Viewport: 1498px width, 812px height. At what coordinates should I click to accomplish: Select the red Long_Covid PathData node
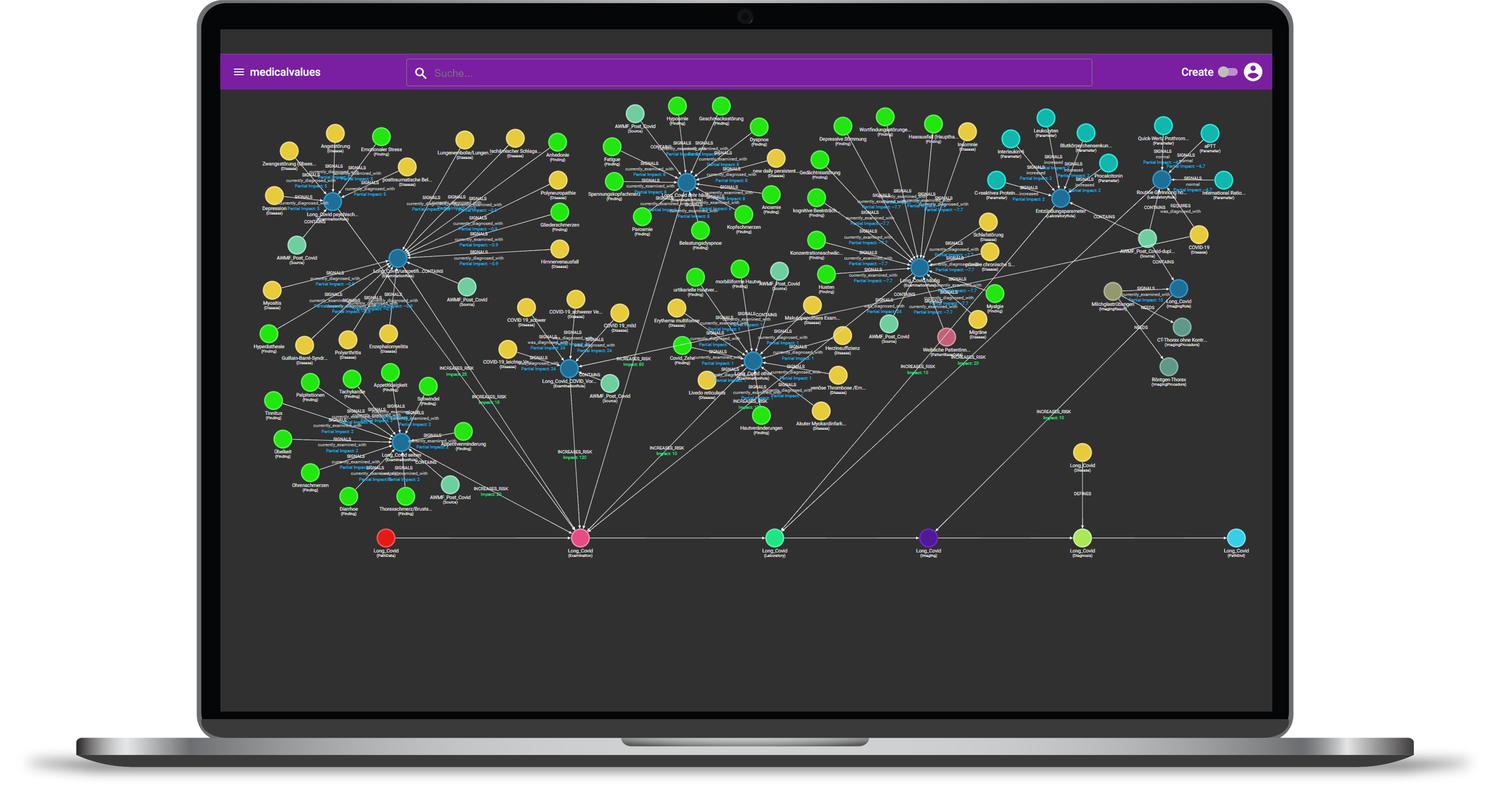click(386, 538)
